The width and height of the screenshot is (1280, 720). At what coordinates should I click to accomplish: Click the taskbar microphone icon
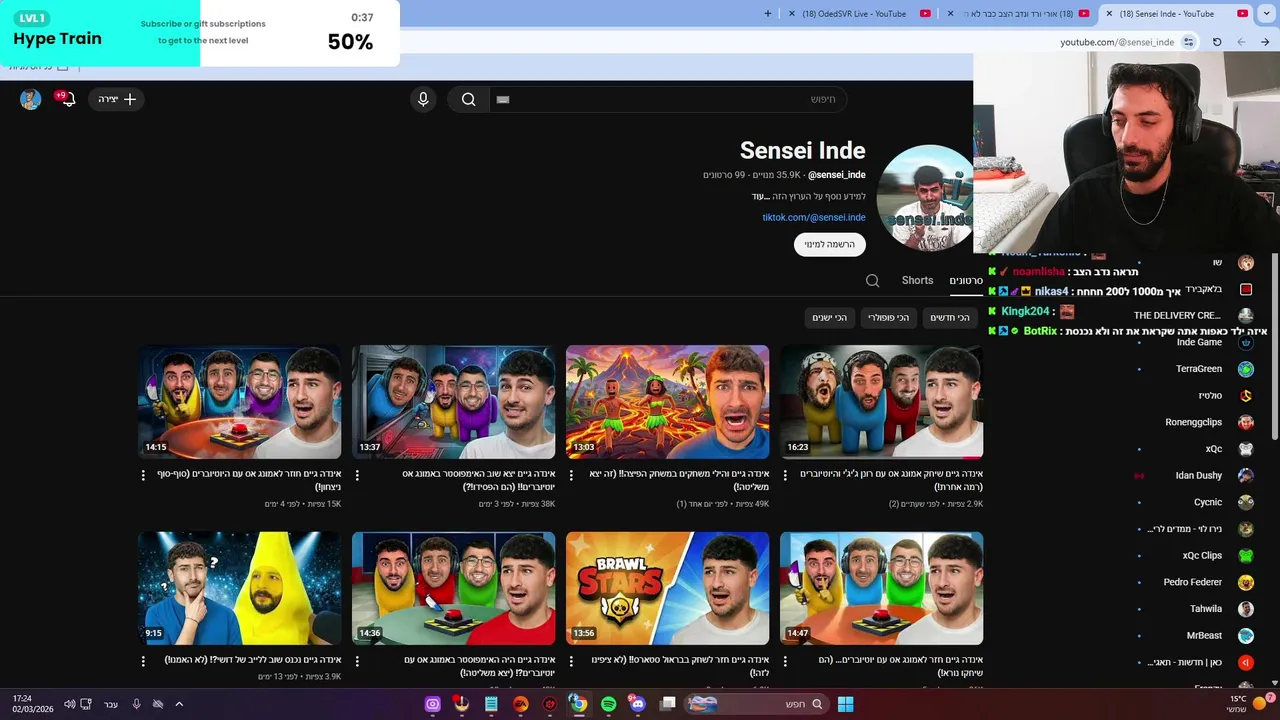click(136, 704)
